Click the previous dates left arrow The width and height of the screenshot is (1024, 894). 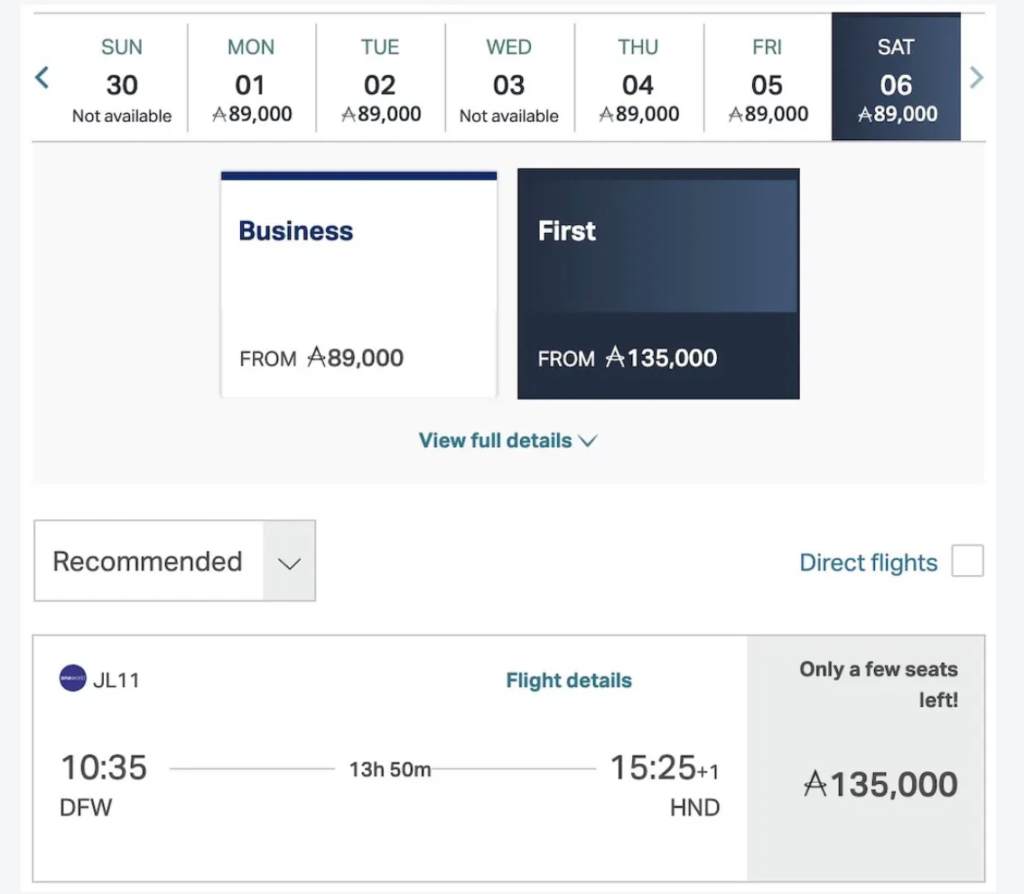coord(42,77)
